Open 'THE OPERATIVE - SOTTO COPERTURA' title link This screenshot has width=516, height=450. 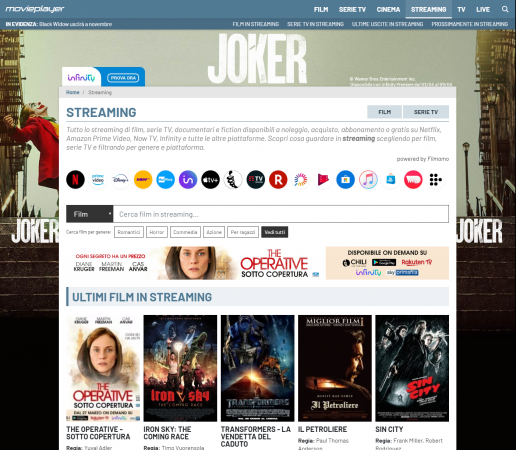(x=98, y=433)
